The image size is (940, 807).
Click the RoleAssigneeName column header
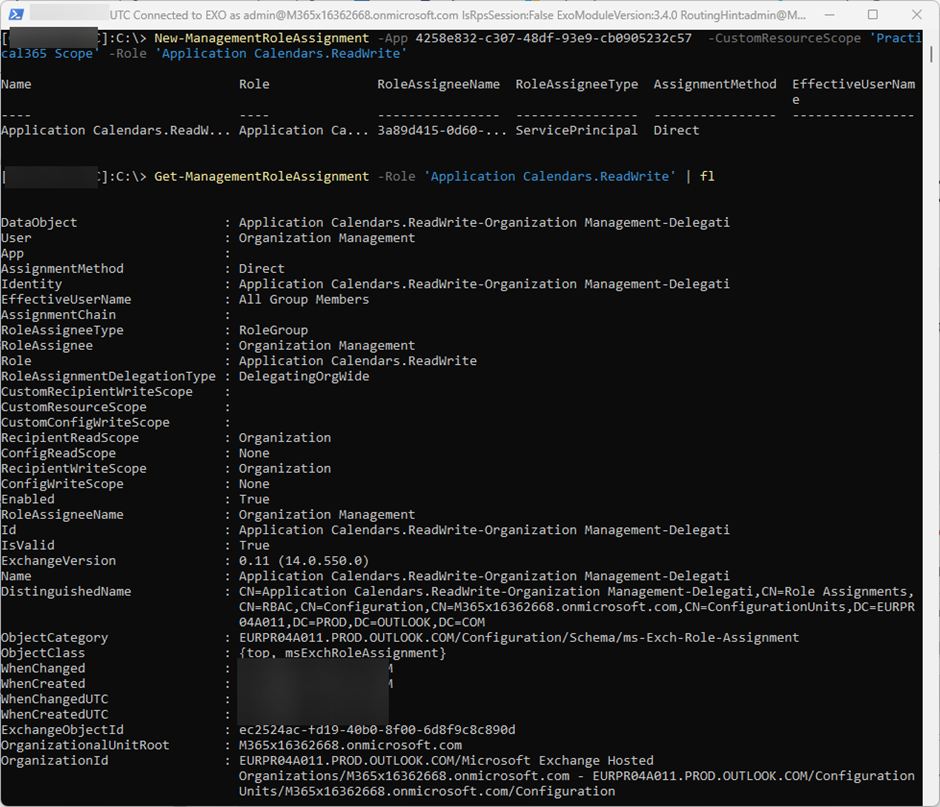pos(438,85)
